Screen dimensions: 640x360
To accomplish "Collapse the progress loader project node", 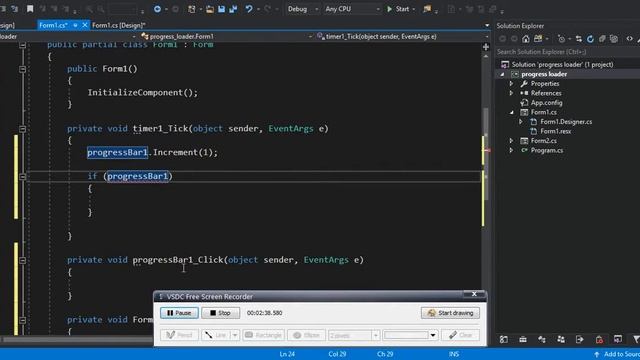I will coord(502,74).
